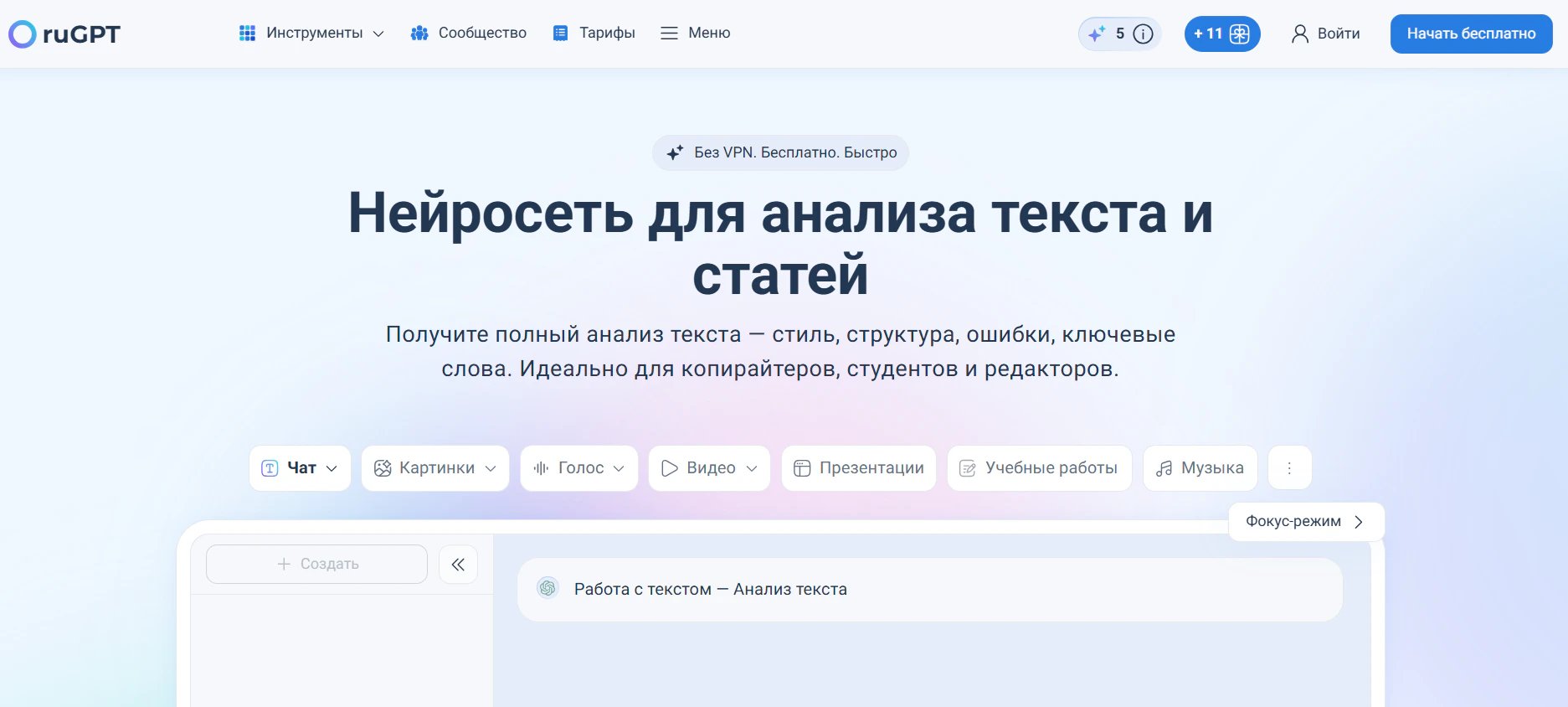Click the Тарифы list icon

tap(560, 34)
